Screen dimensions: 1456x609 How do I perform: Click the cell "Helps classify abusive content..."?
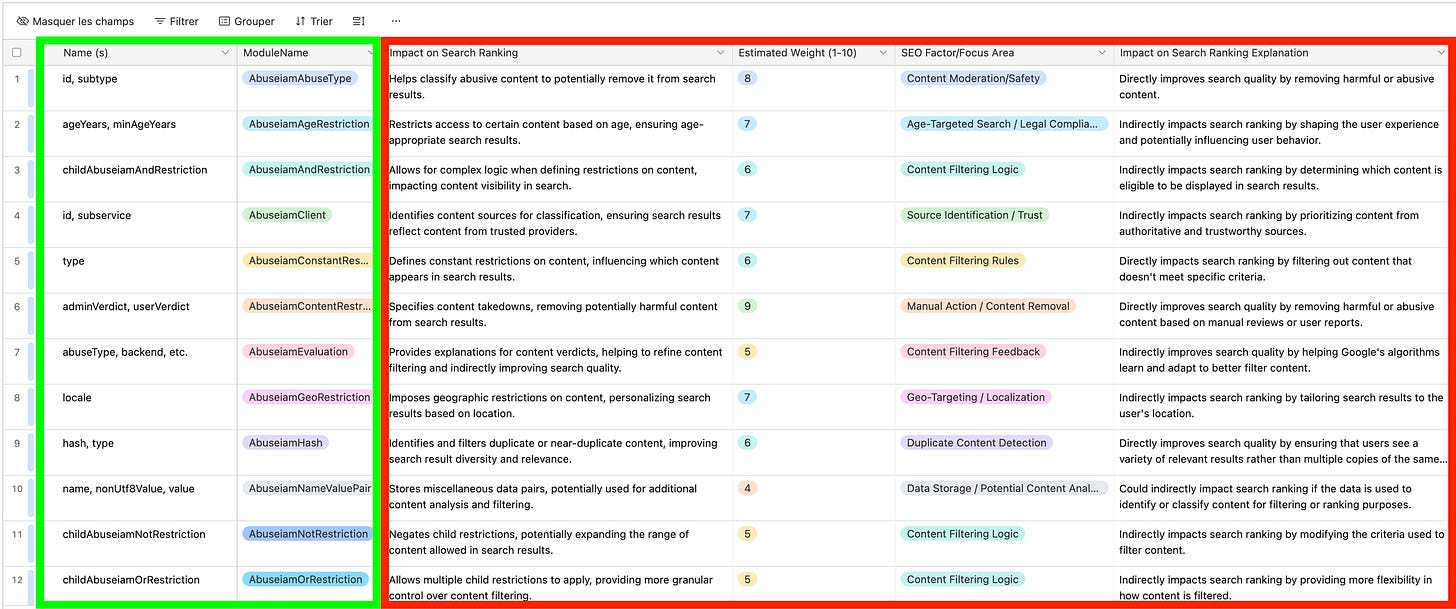click(x=557, y=88)
